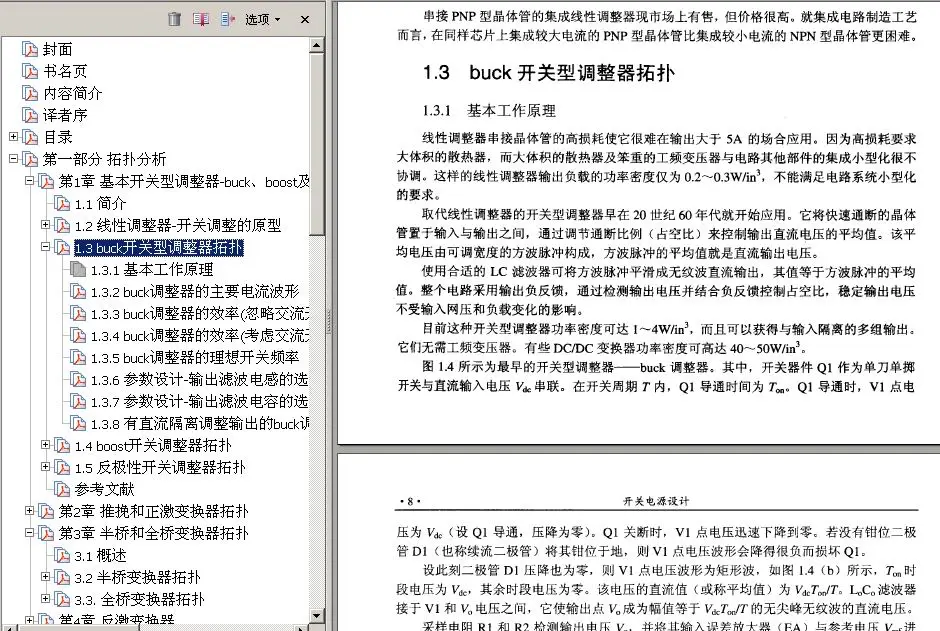
Task: Expand 1.2 线性调整器 bookmark
Action: click(x=46, y=225)
